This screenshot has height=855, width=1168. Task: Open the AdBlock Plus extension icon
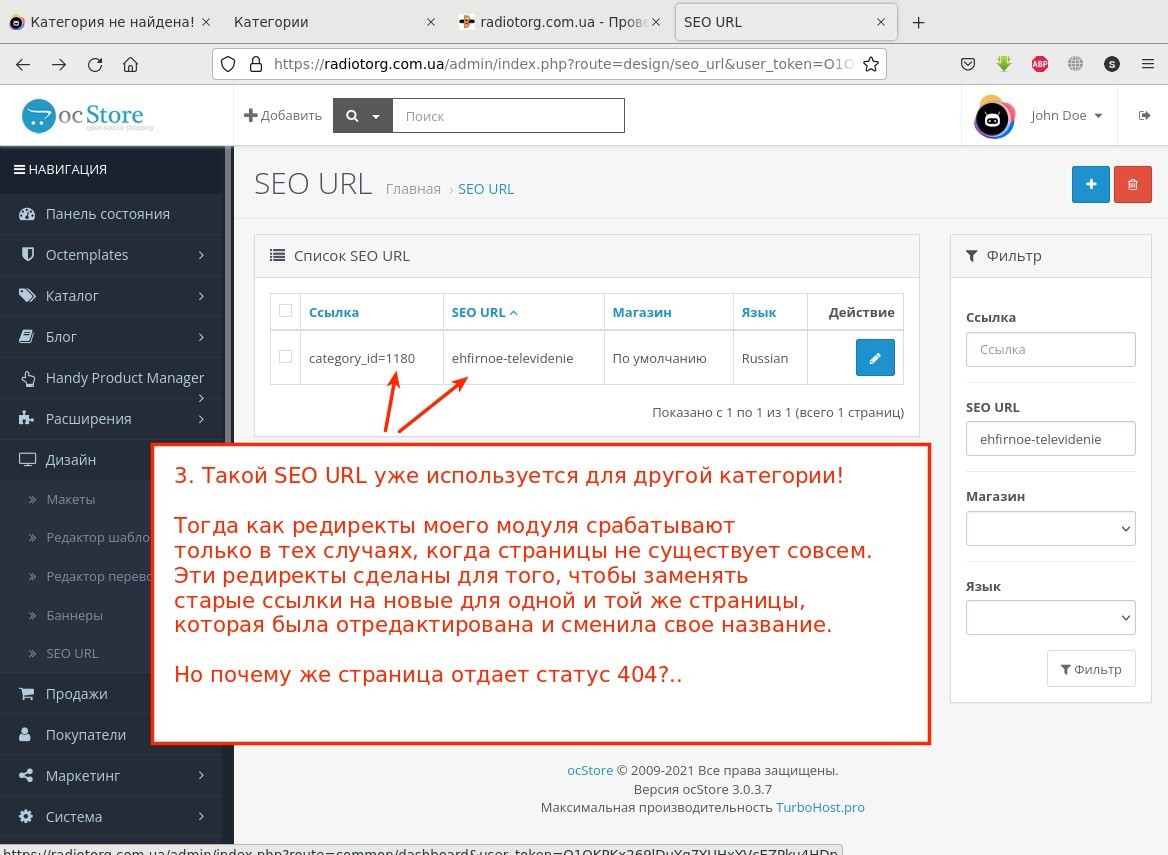pyautogui.click(x=1040, y=65)
